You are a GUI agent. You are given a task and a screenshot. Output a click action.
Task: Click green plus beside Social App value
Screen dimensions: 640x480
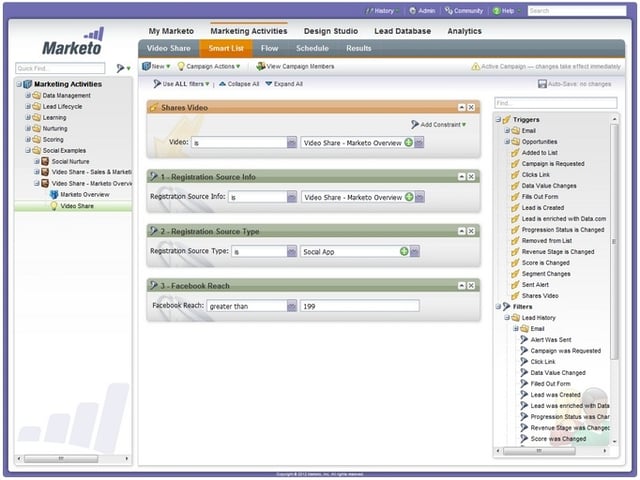[x=404, y=251]
